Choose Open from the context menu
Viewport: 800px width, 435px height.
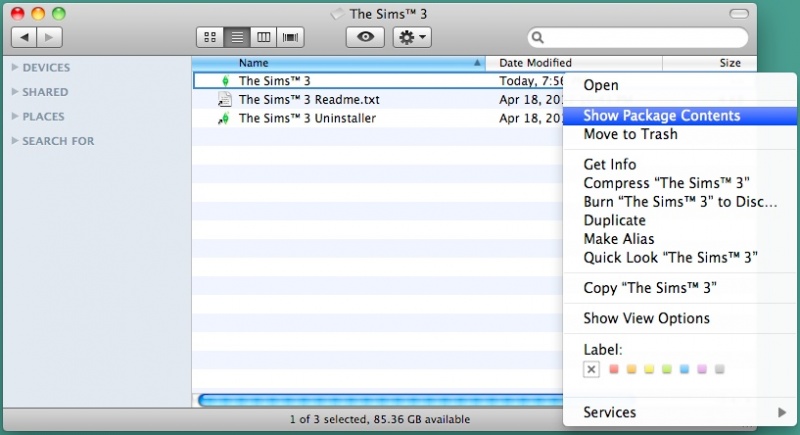(x=680, y=85)
